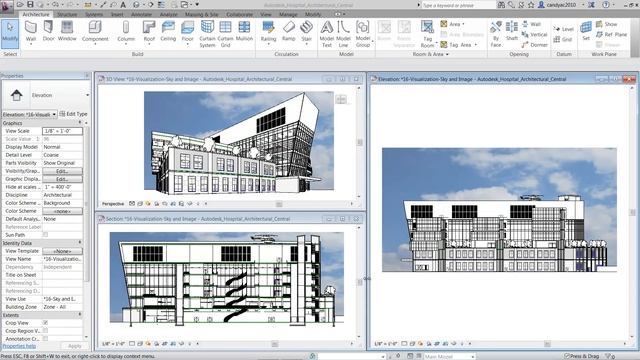Open the Massing & Site ribbon tab
This screenshot has width=640, height=360.
click(201, 14)
